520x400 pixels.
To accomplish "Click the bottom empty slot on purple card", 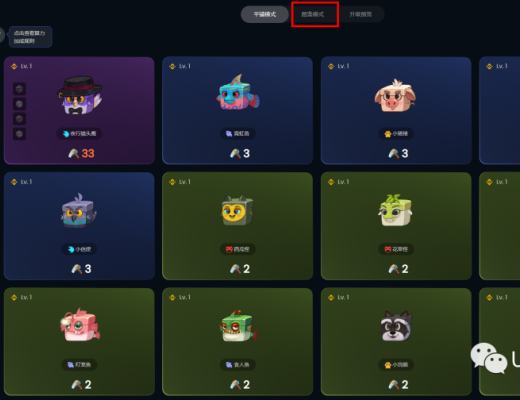I will click(x=19, y=134).
